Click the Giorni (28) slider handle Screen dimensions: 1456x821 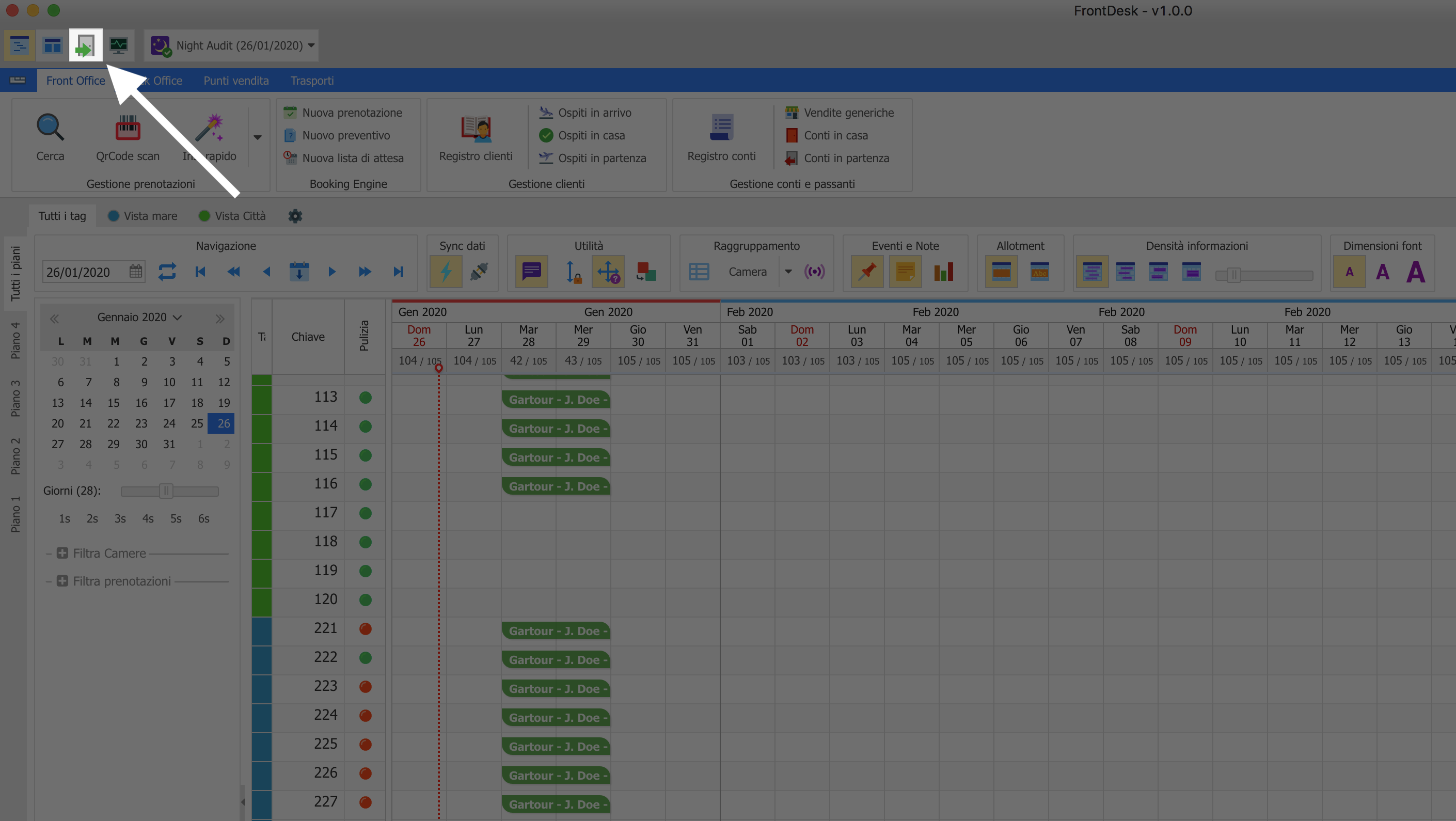point(166,491)
